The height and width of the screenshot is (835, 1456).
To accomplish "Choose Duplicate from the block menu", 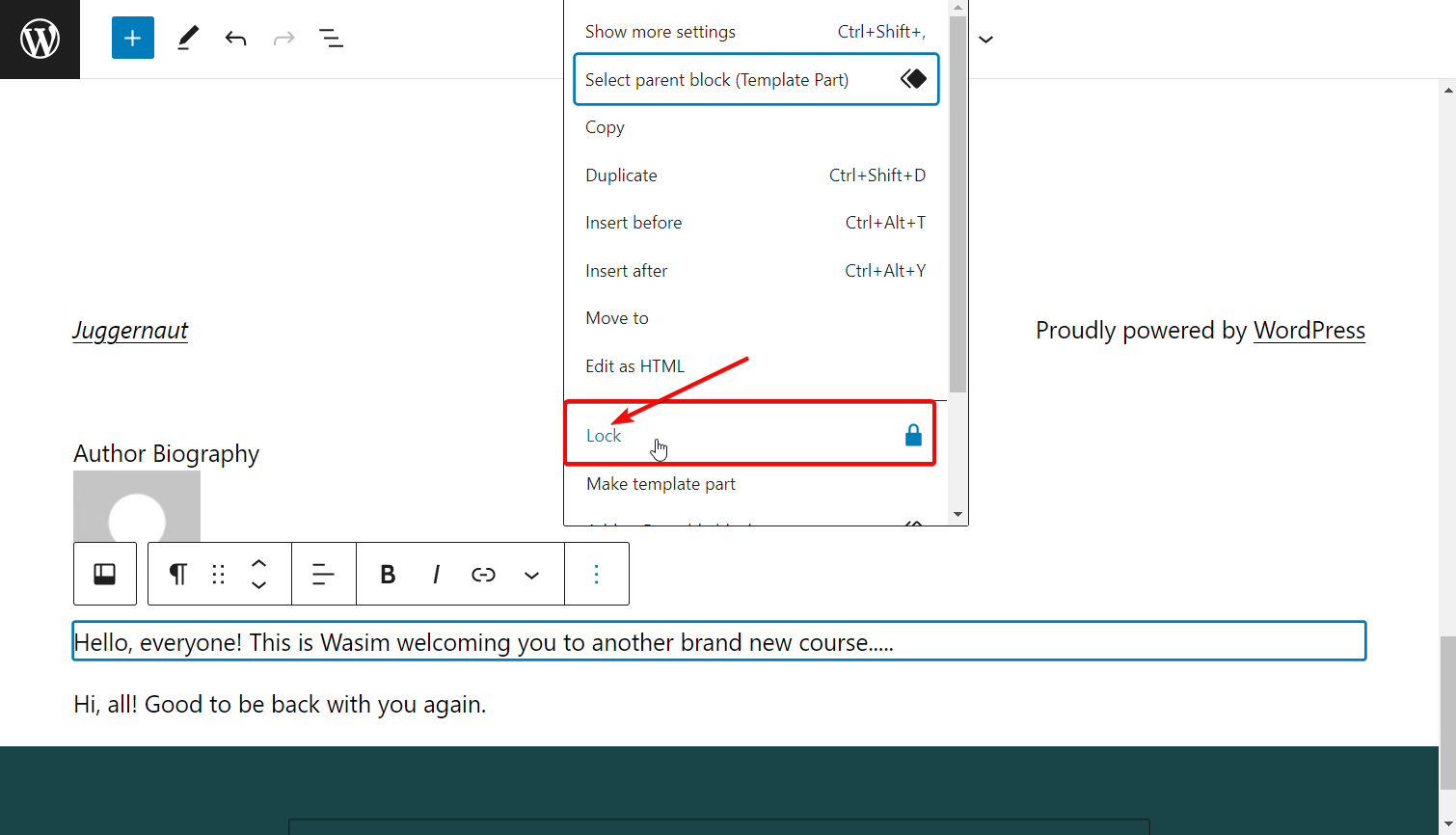I will pyautogui.click(x=755, y=175).
